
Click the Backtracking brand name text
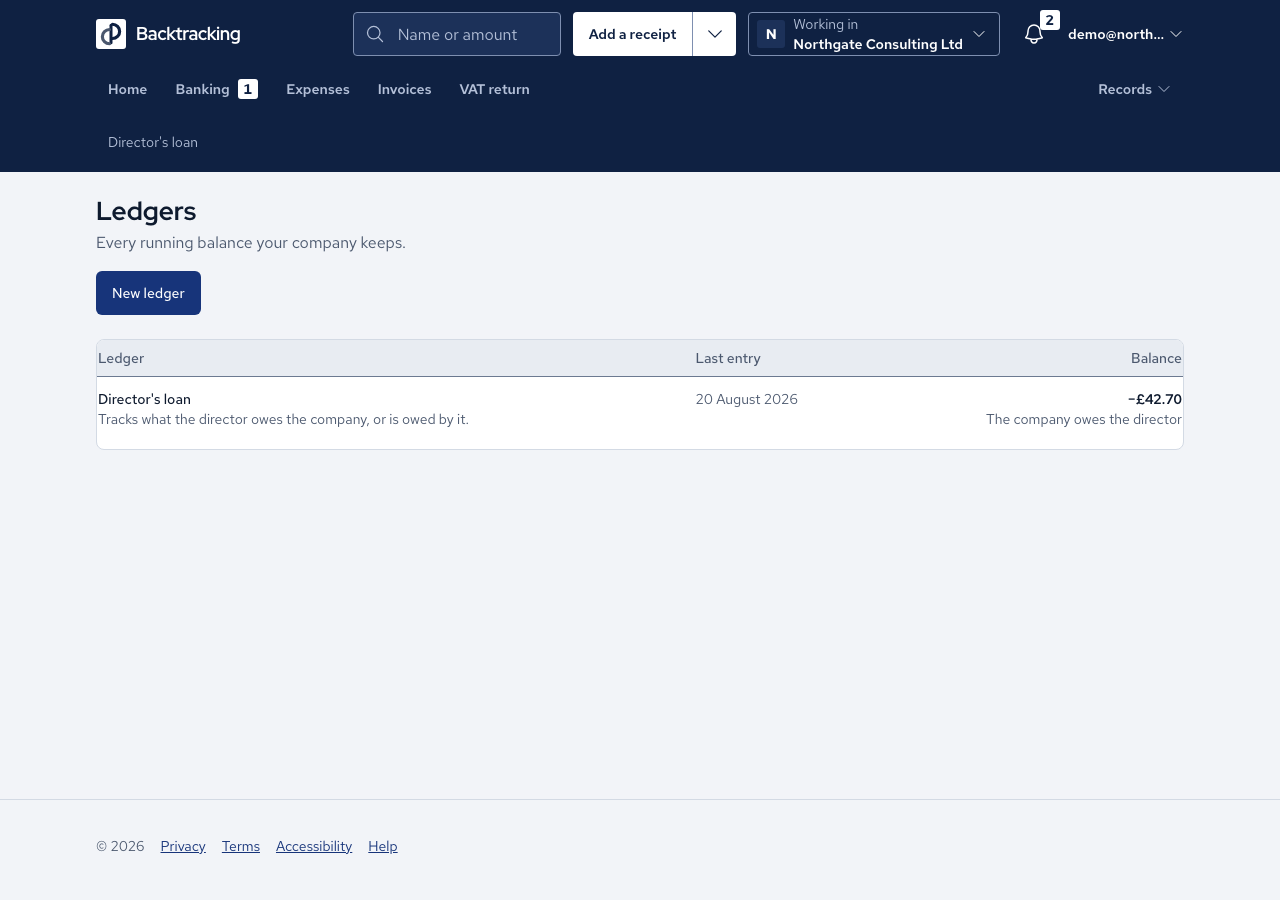[188, 34]
